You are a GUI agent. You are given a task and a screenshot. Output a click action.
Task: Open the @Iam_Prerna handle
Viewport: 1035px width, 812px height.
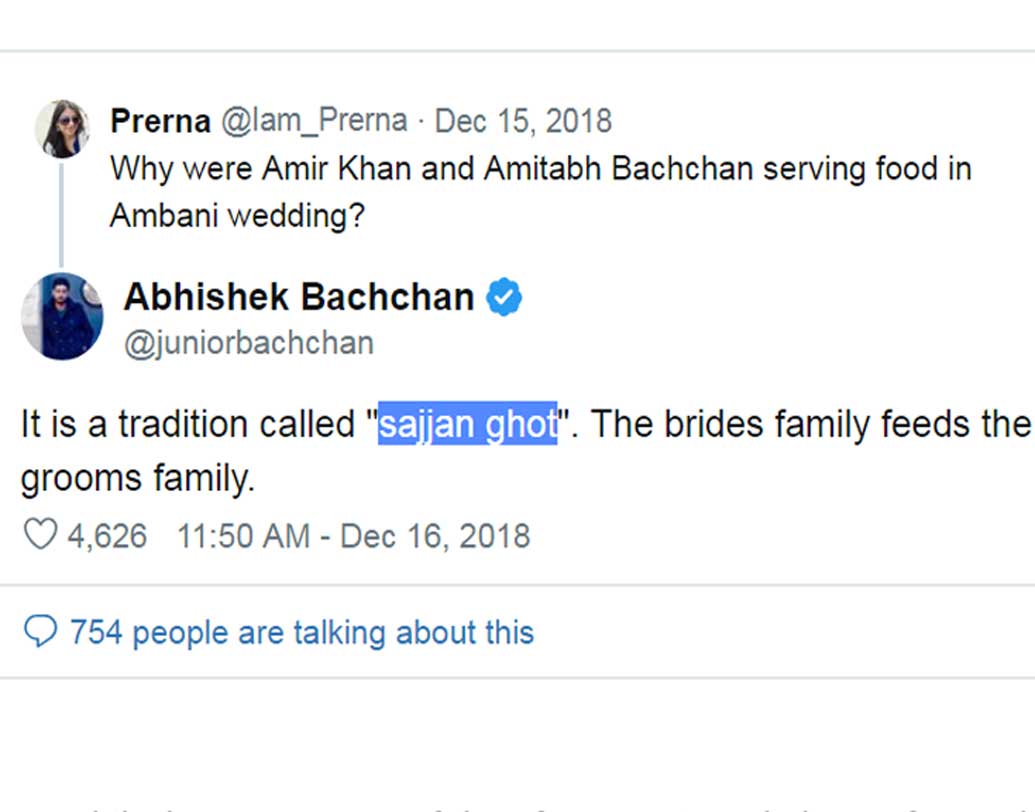point(313,121)
